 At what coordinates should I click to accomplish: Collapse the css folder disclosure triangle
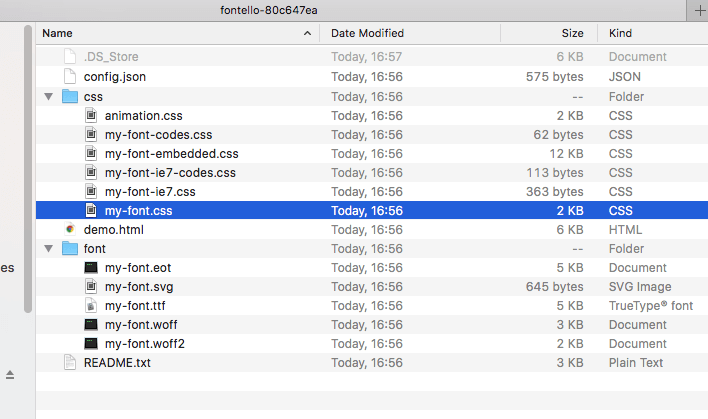click(49, 96)
